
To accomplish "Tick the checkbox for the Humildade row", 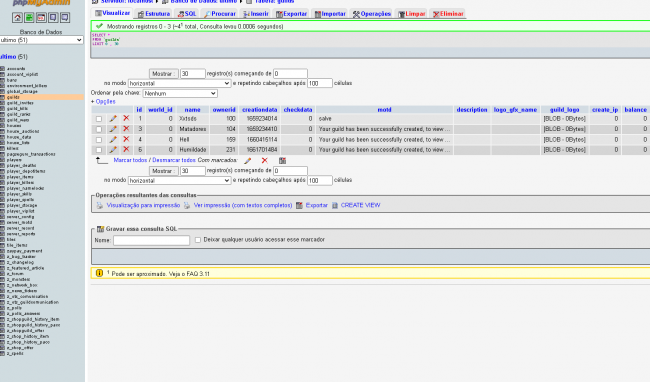I will (99, 150).
